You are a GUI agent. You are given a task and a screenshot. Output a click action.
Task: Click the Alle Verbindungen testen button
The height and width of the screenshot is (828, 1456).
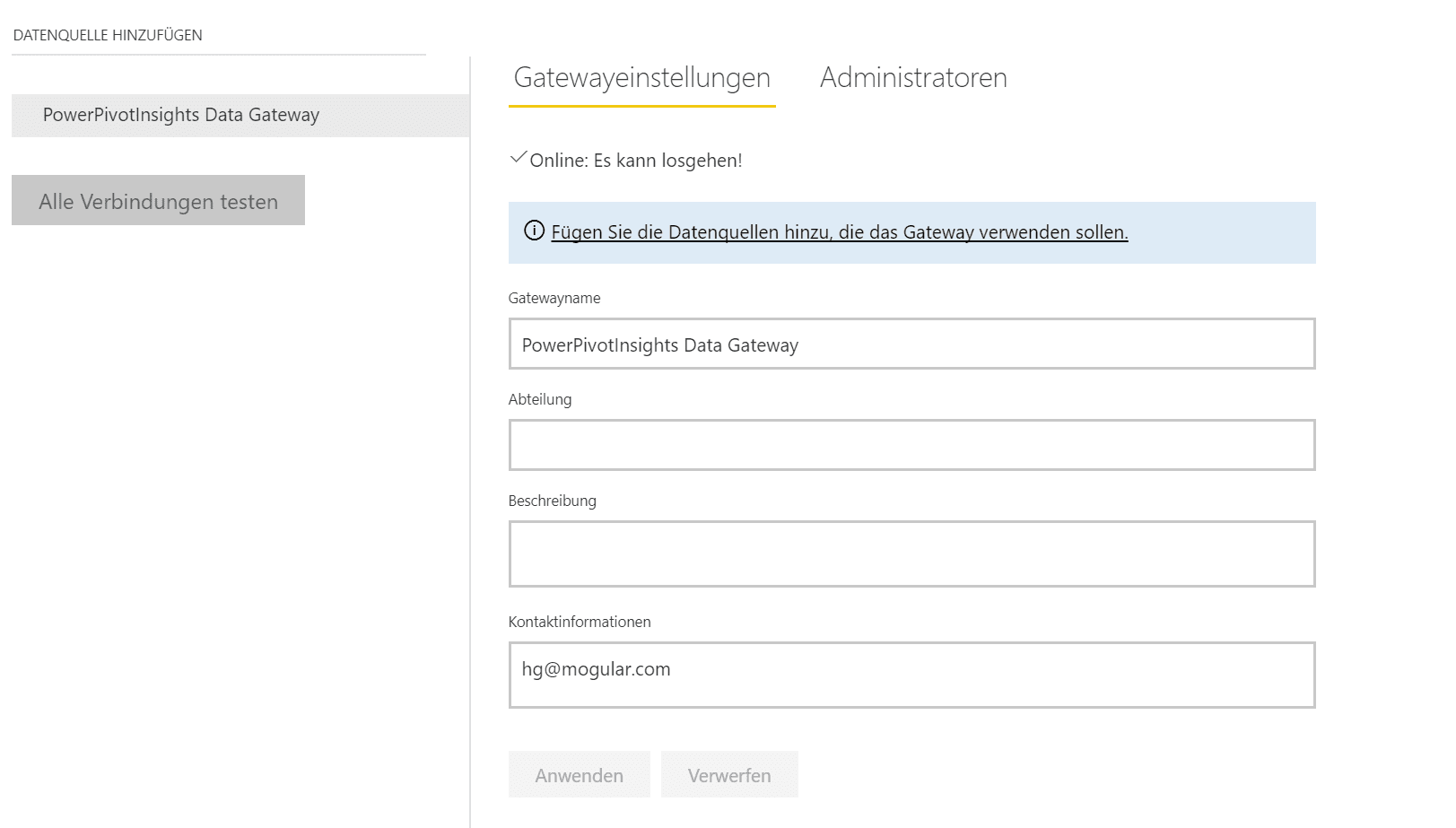[158, 200]
